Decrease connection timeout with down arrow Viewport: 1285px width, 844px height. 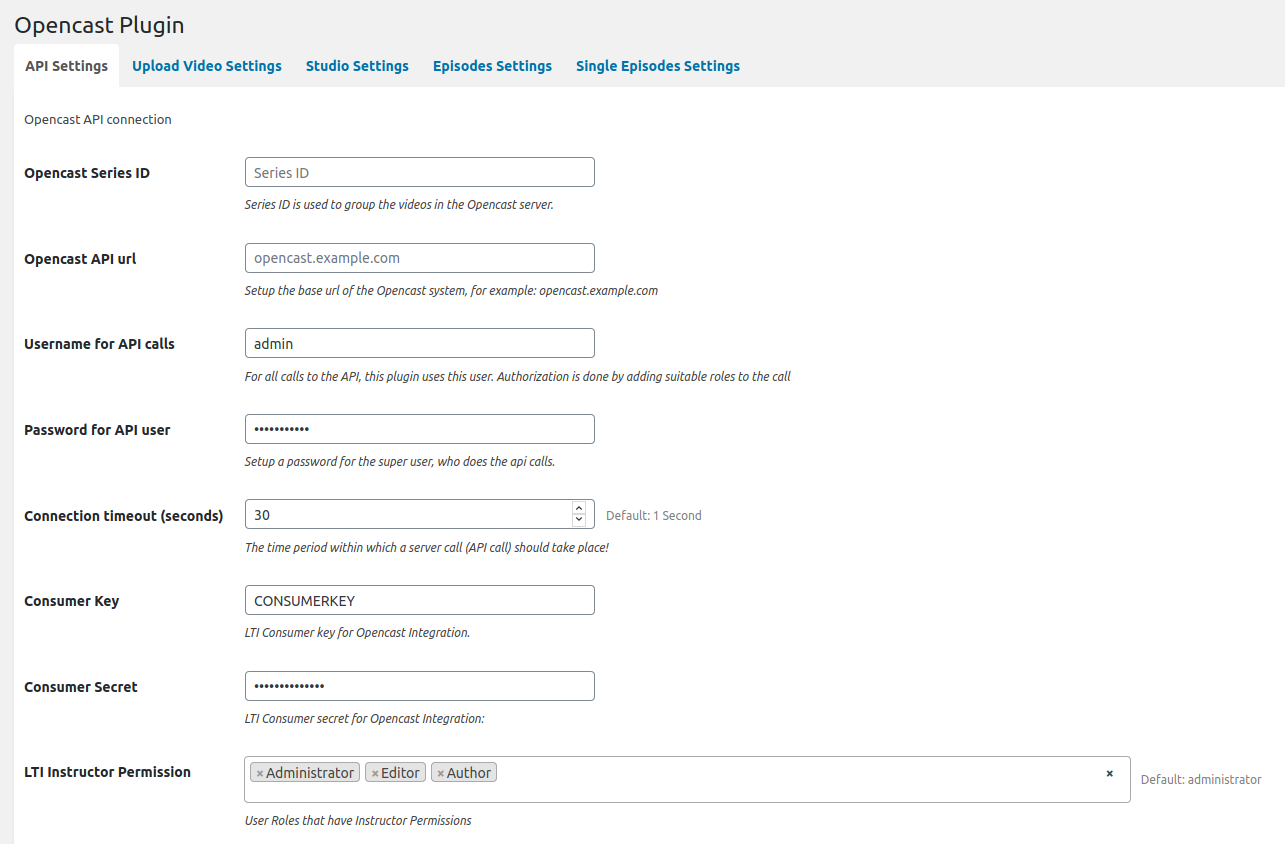(579, 520)
